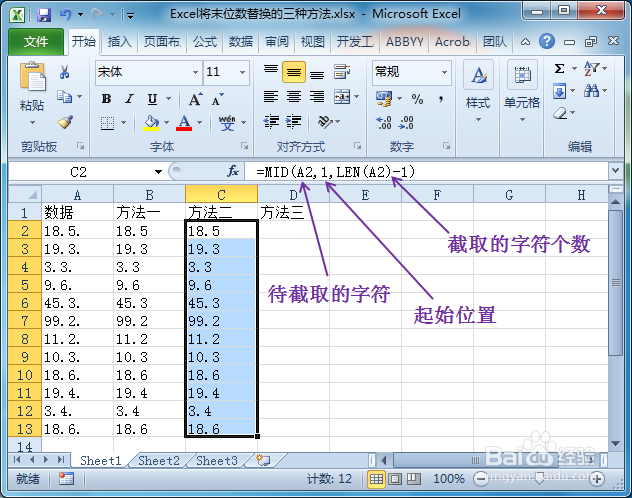The height and width of the screenshot is (498, 632).
Task: Click the Select All corner button
Action: click(25, 195)
